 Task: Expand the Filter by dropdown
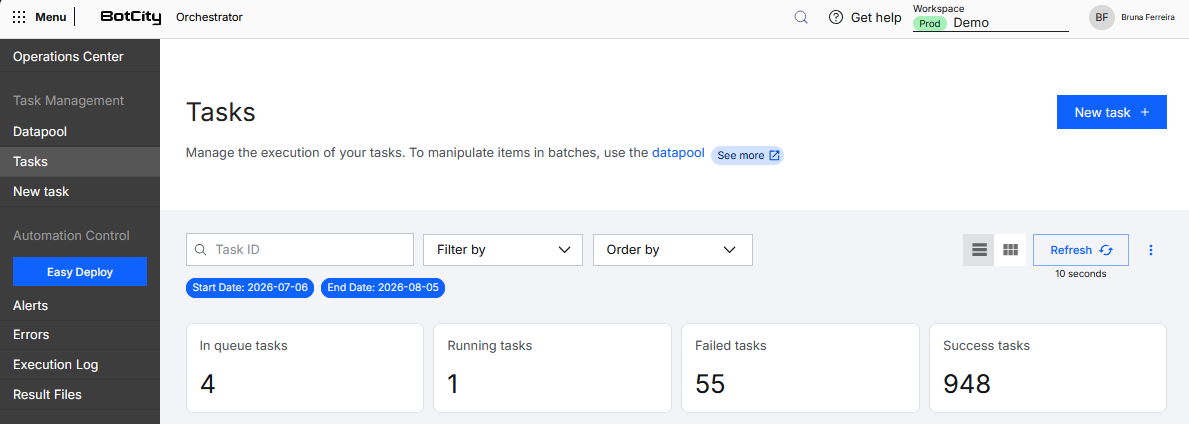503,250
